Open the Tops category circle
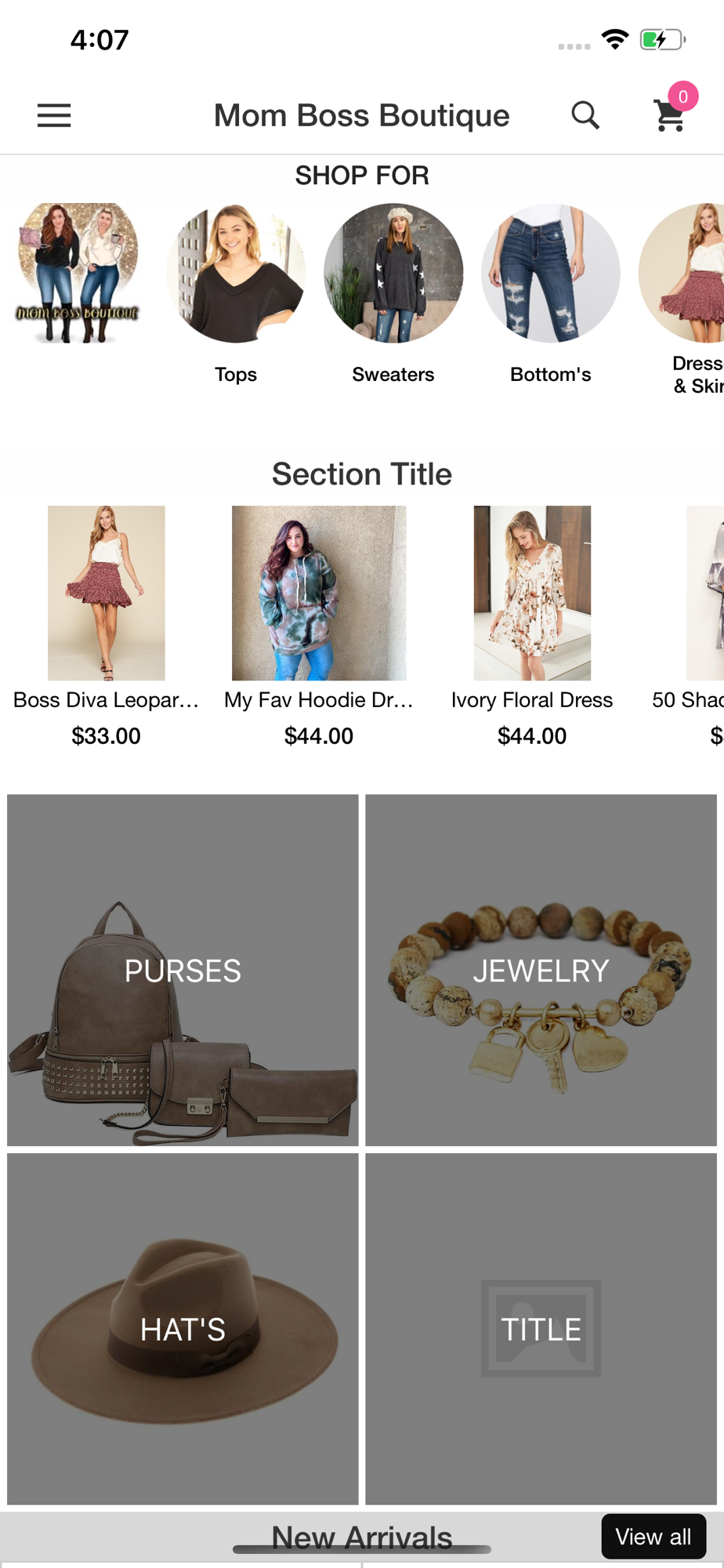 (x=236, y=273)
